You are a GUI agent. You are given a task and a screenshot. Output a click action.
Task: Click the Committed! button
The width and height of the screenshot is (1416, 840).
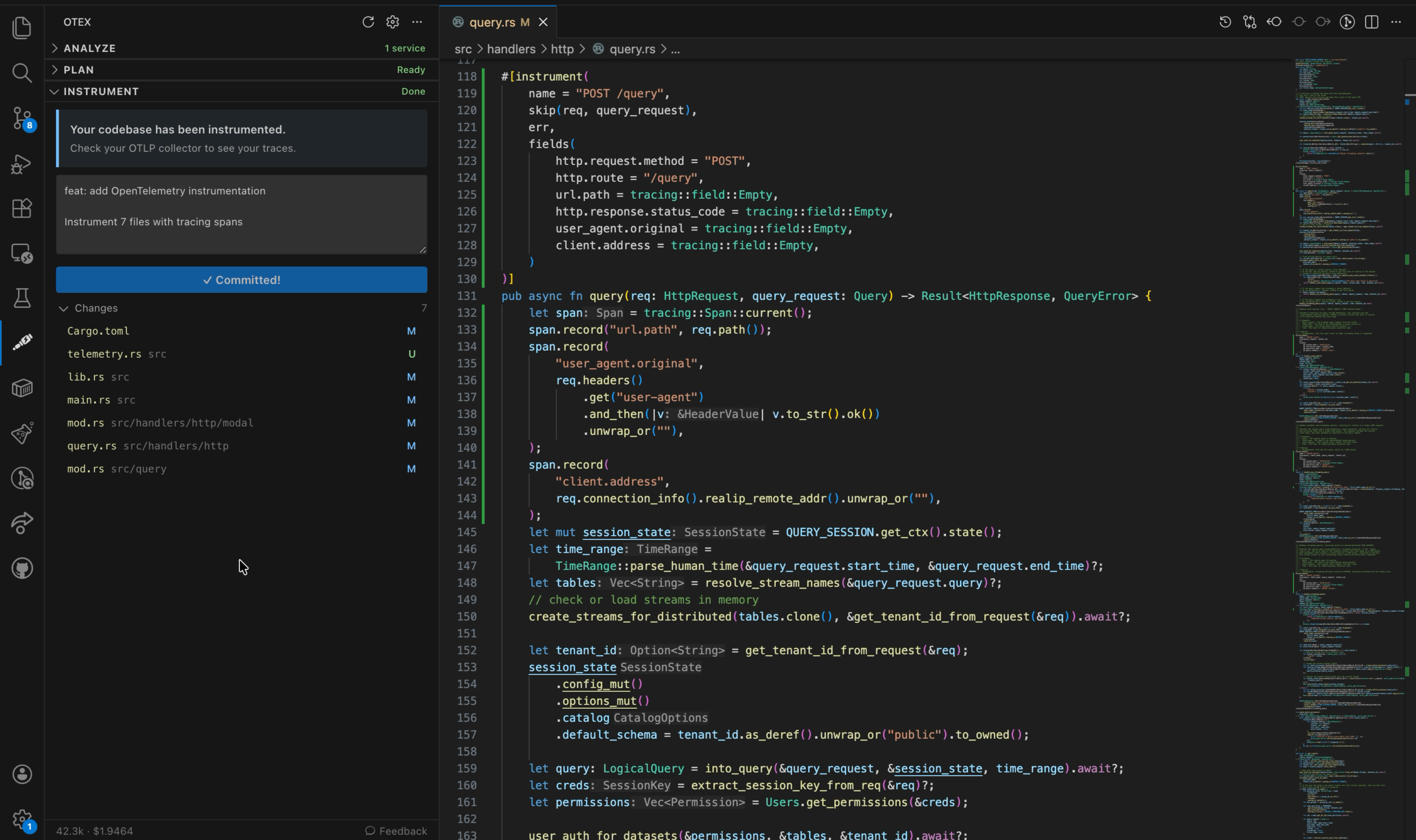[x=242, y=280]
